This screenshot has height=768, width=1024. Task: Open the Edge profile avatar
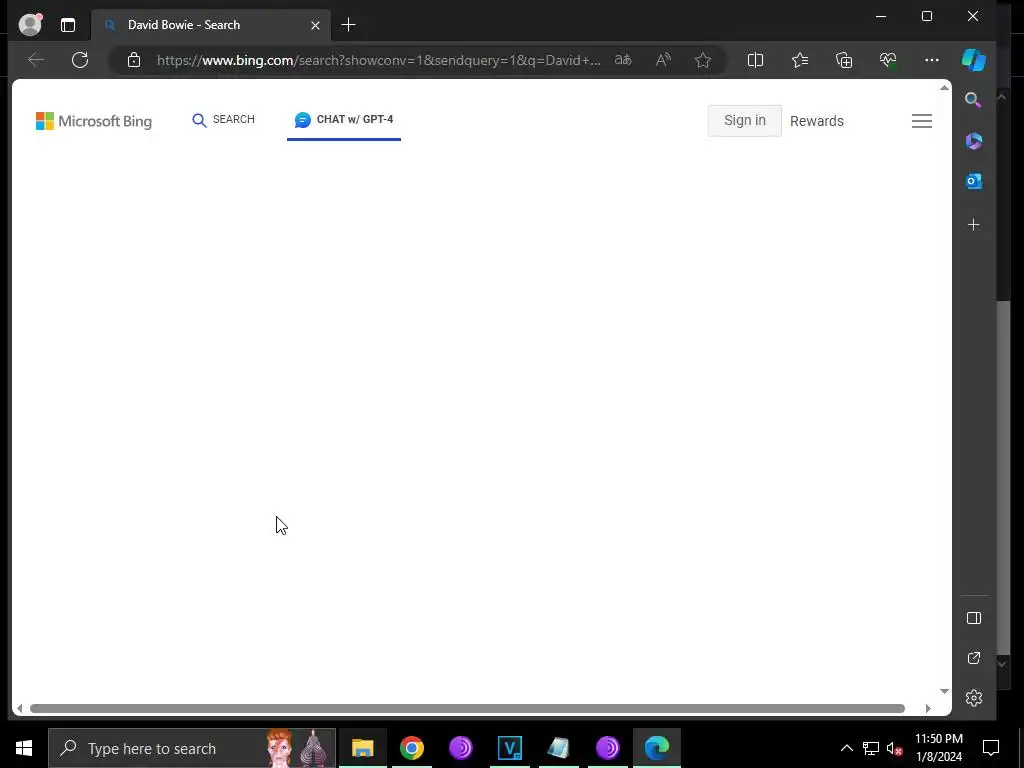point(30,24)
